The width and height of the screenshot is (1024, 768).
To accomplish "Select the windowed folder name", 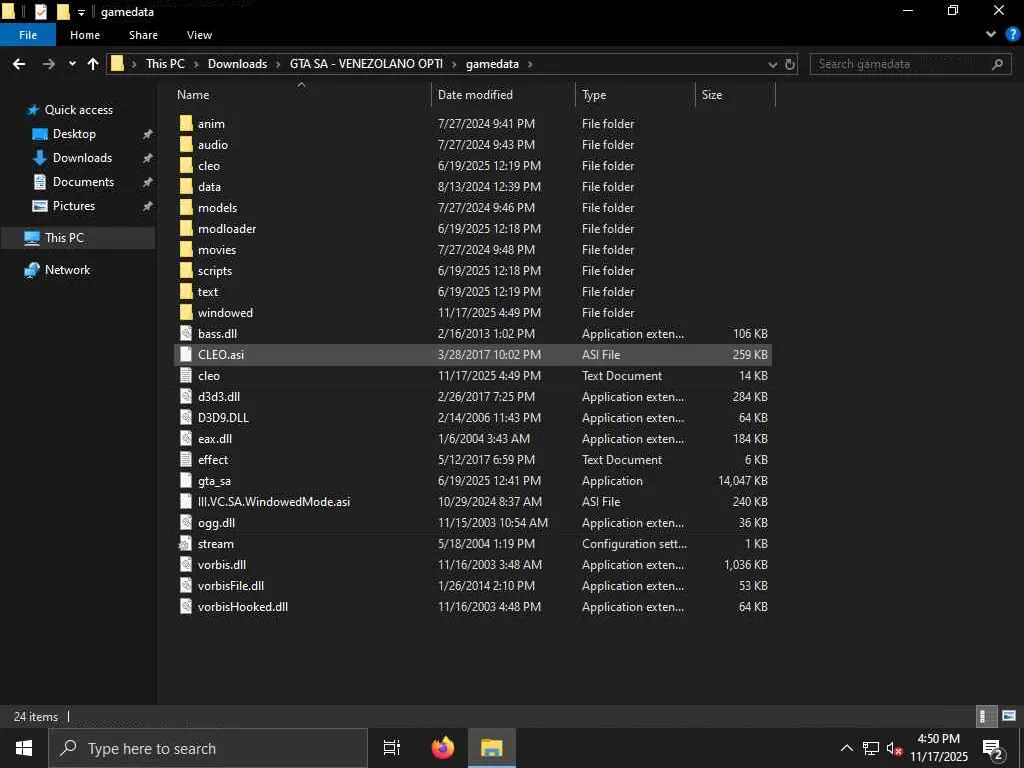I will pyautogui.click(x=225, y=313).
